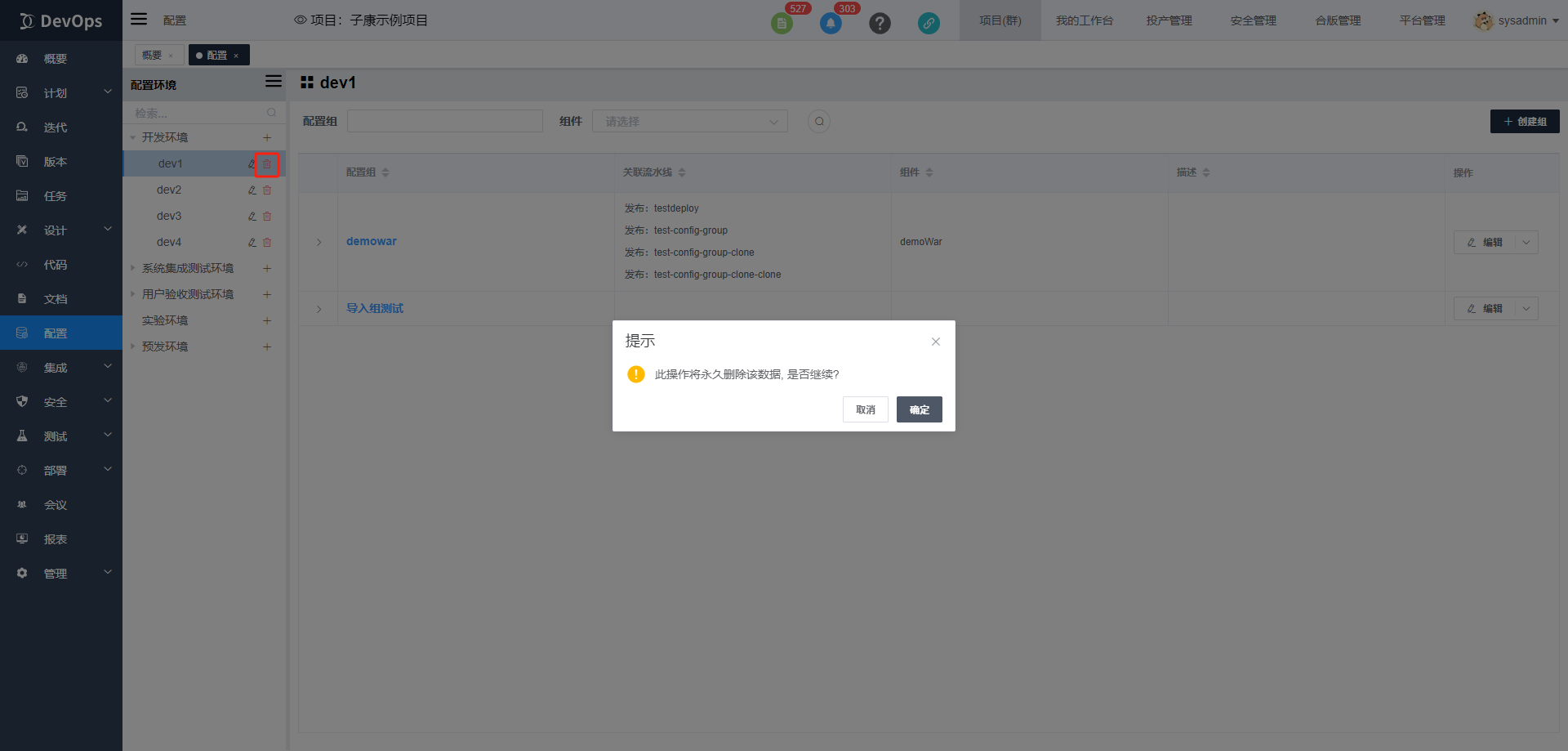Image resolution: width=1568 pixels, height=751 pixels.
Task: Switch to the 项目(群) top menu
Action: (1000, 20)
